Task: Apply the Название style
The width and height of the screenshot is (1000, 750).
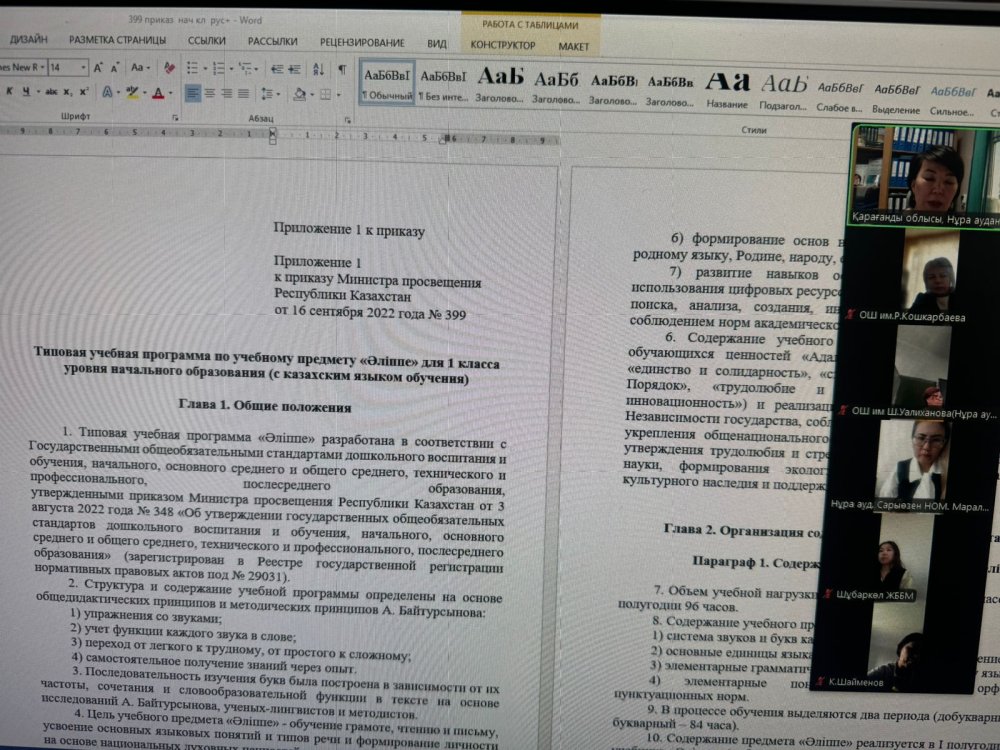Action: coord(727,90)
